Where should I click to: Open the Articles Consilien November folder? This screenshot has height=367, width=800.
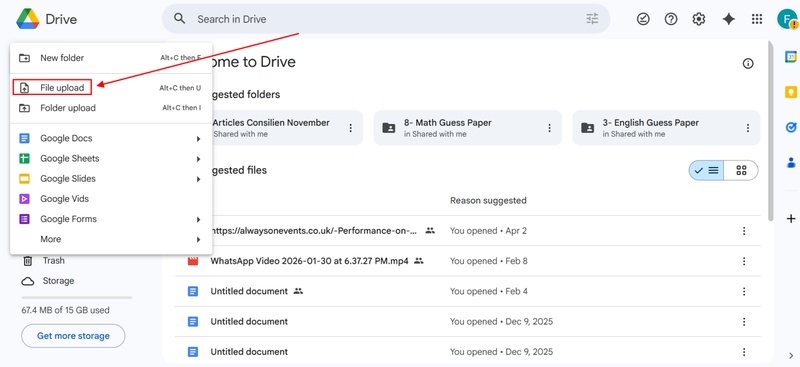pyautogui.click(x=287, y=128)
